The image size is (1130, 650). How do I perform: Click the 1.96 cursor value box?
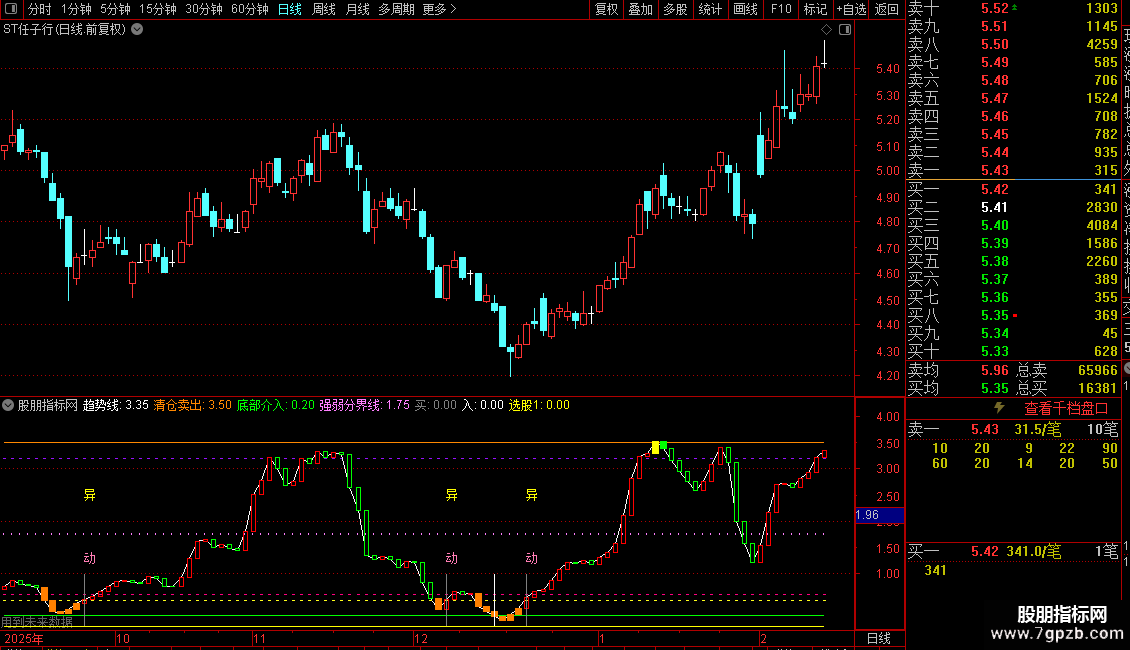tap(879, 515)
